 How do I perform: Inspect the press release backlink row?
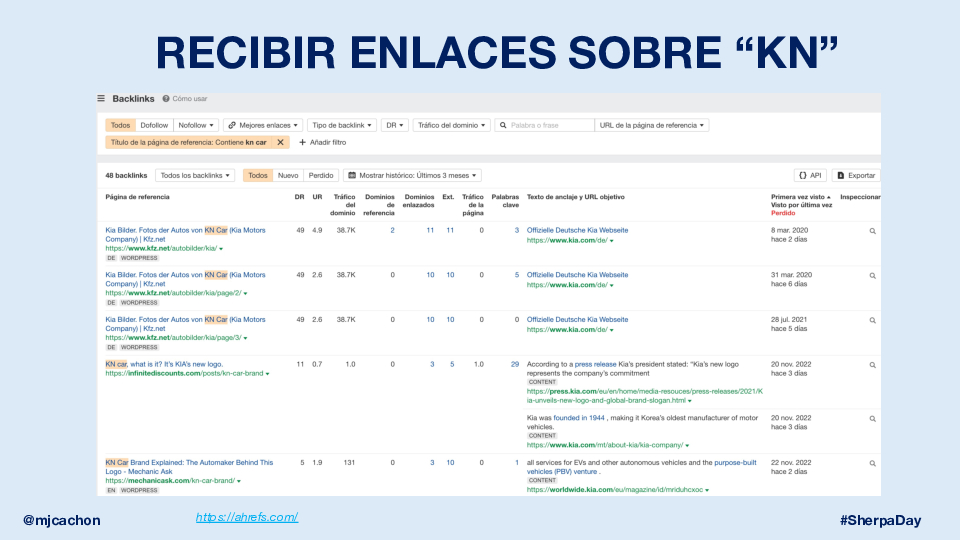[x=872, y=366]
